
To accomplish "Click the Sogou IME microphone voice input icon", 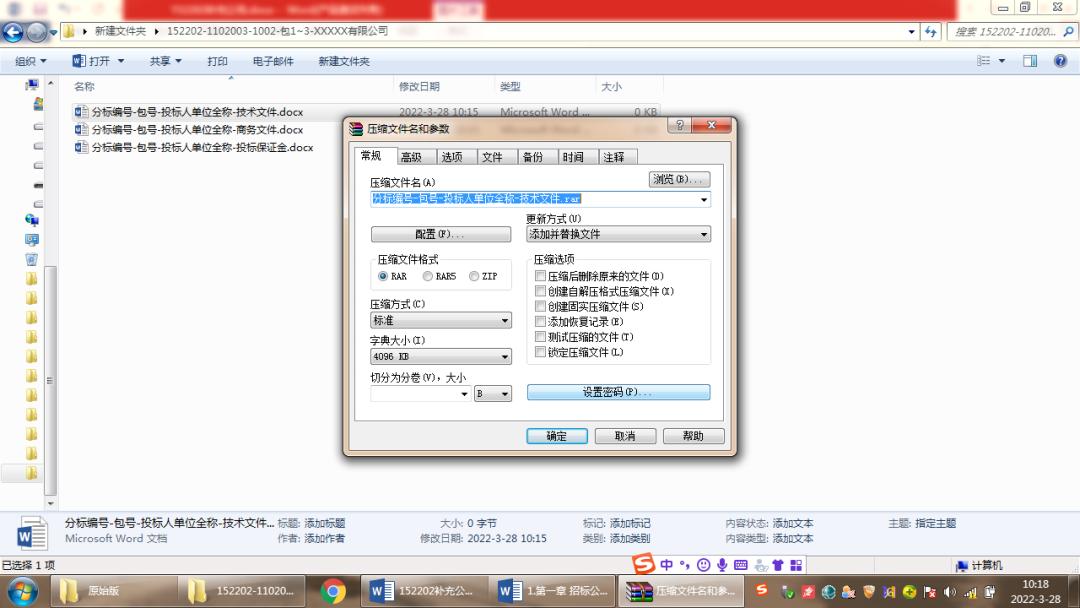I will (x=722, y=565).
